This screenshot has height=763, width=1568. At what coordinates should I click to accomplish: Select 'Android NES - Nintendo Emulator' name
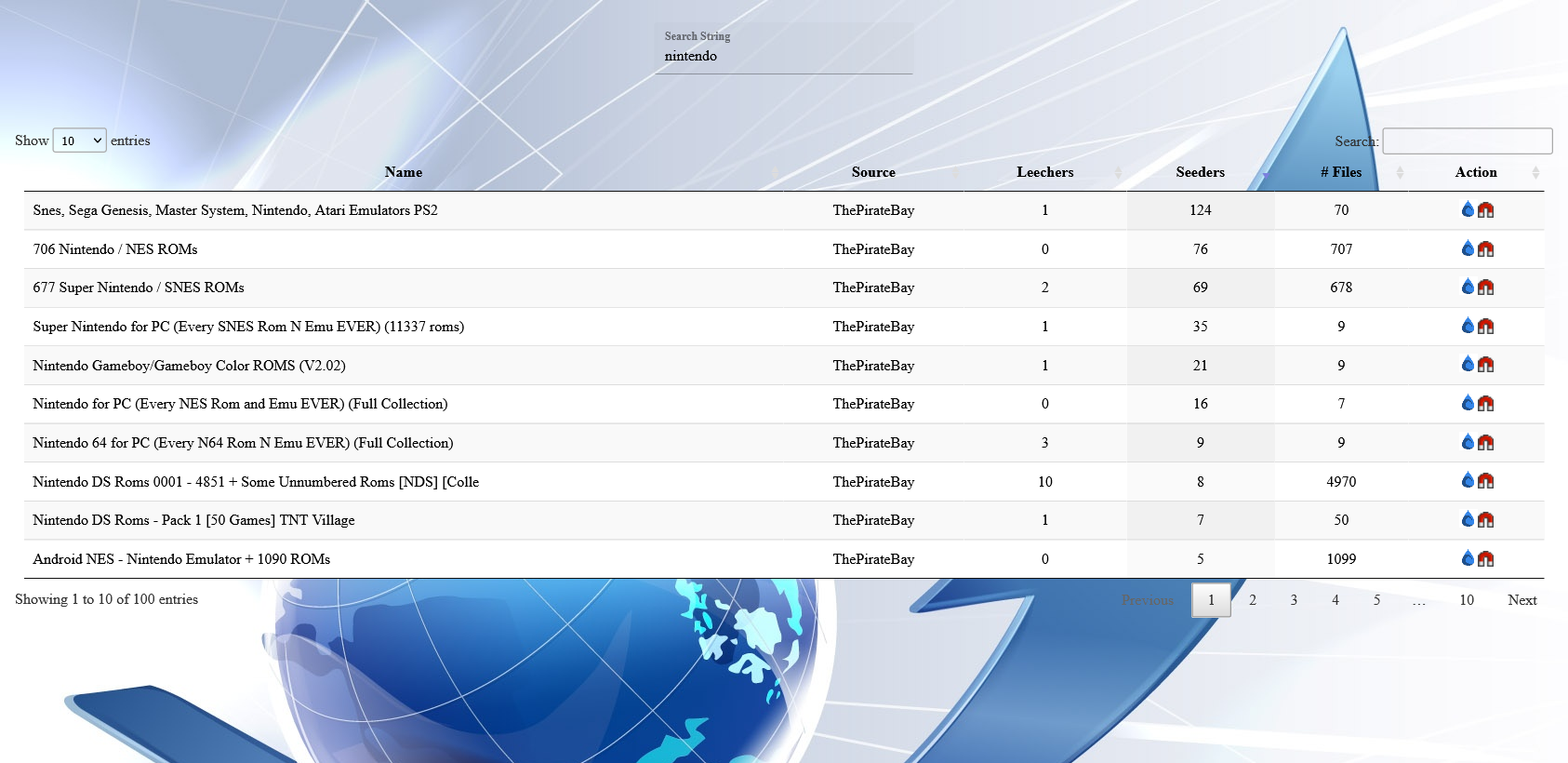[181, 559]
